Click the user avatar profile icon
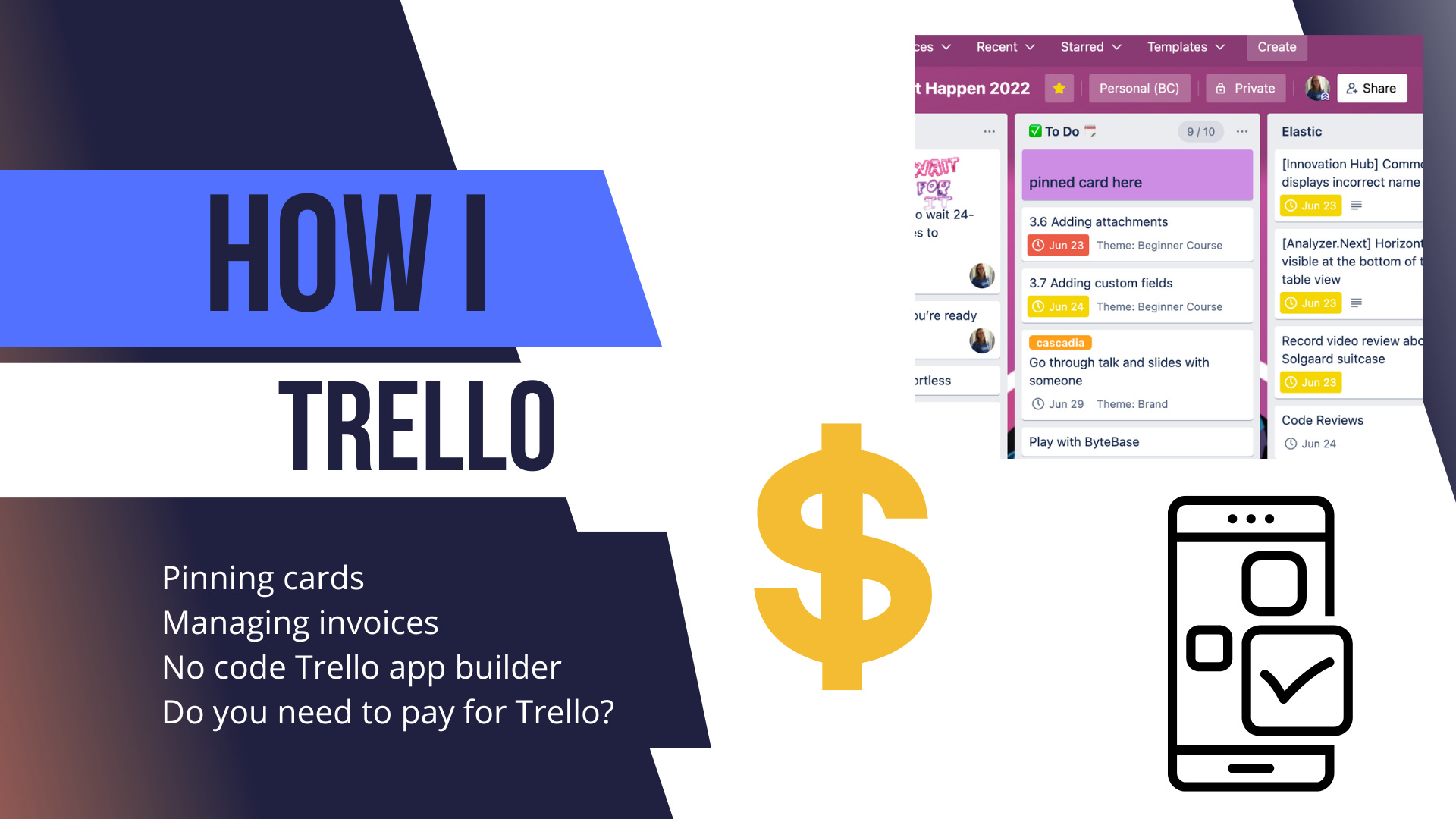Screen dimensions: 1456x819 pyautogui.click(x=1317, y=88)
